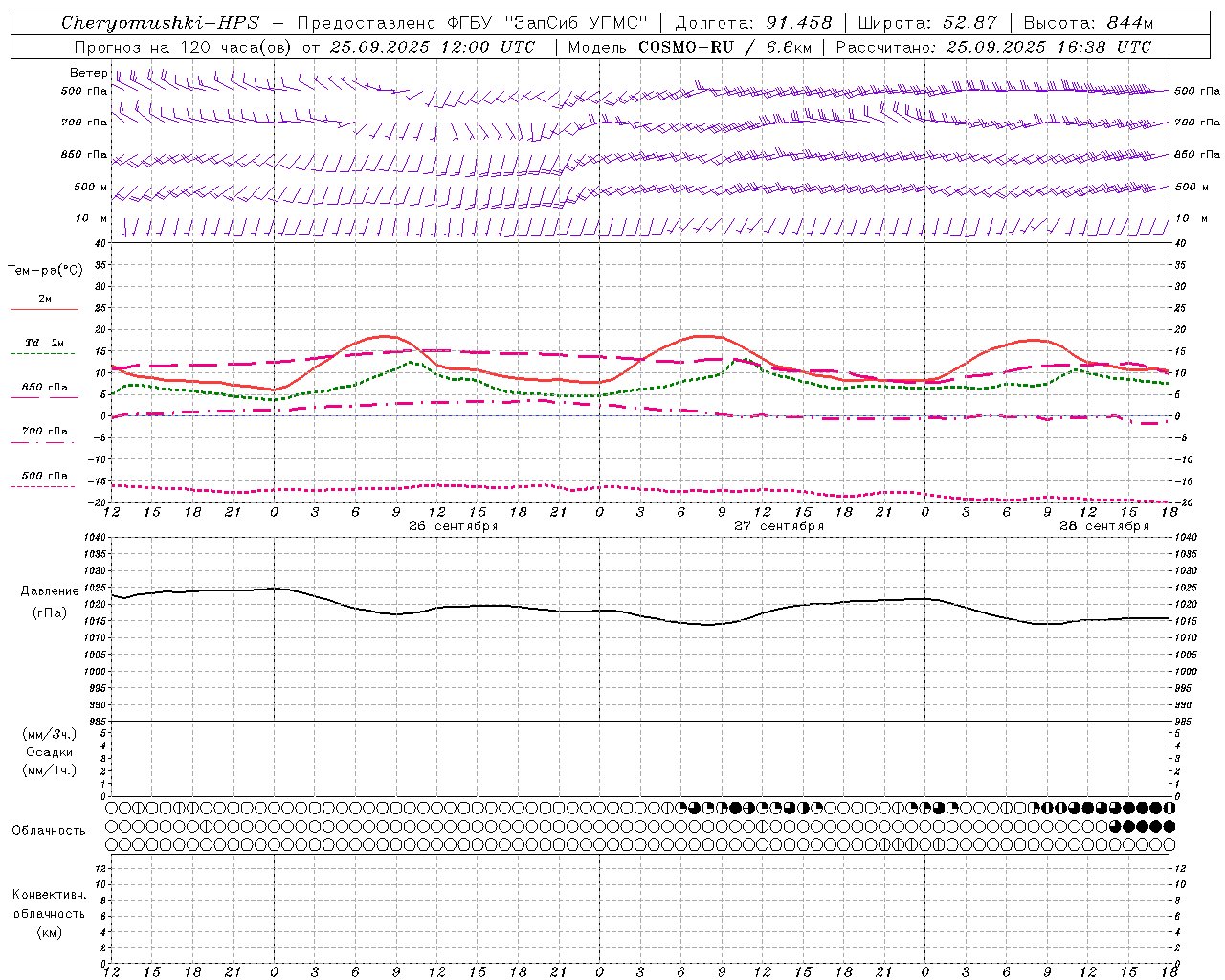The image size is (1225, 980).
Task: Click the 26 сентября date label
Action: pyautogui.click(x=454, y=526)
